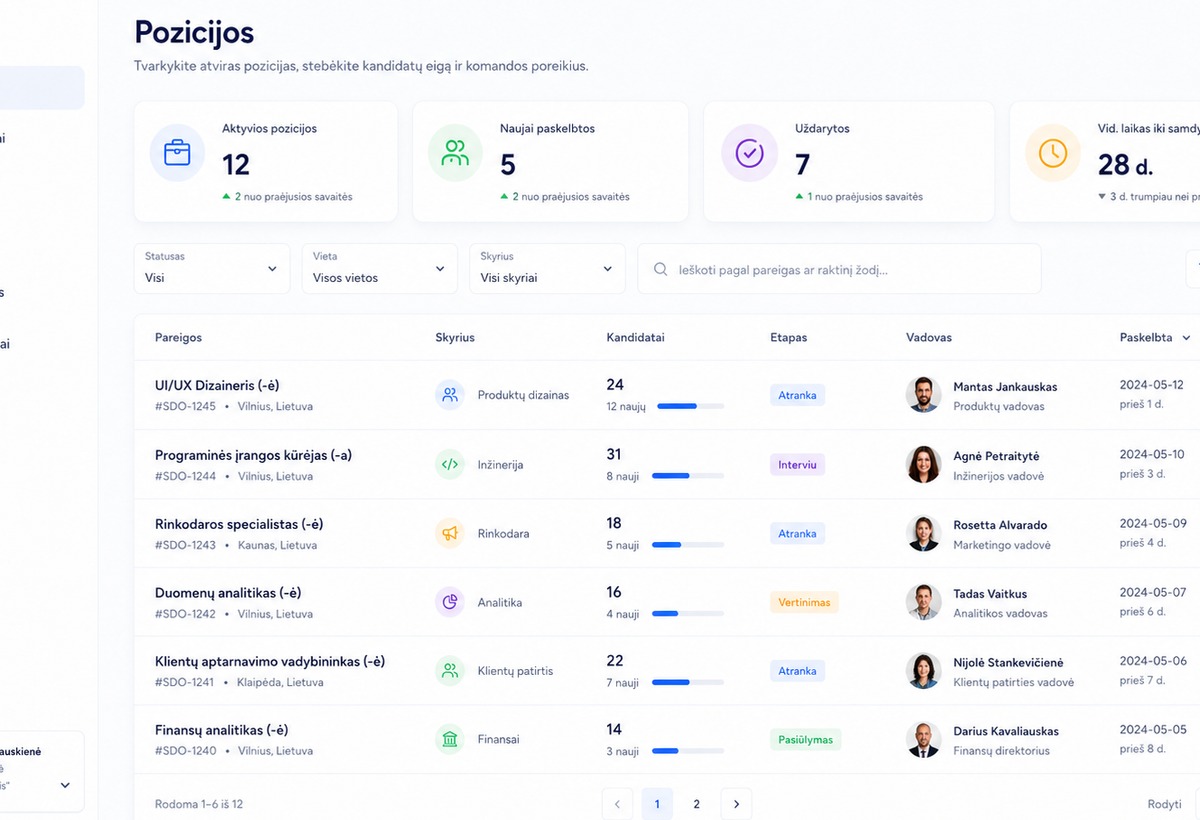The image size is (1200, 820).
Task: Click the Rinkodara megaphone icon
Action: pos(450,533)
